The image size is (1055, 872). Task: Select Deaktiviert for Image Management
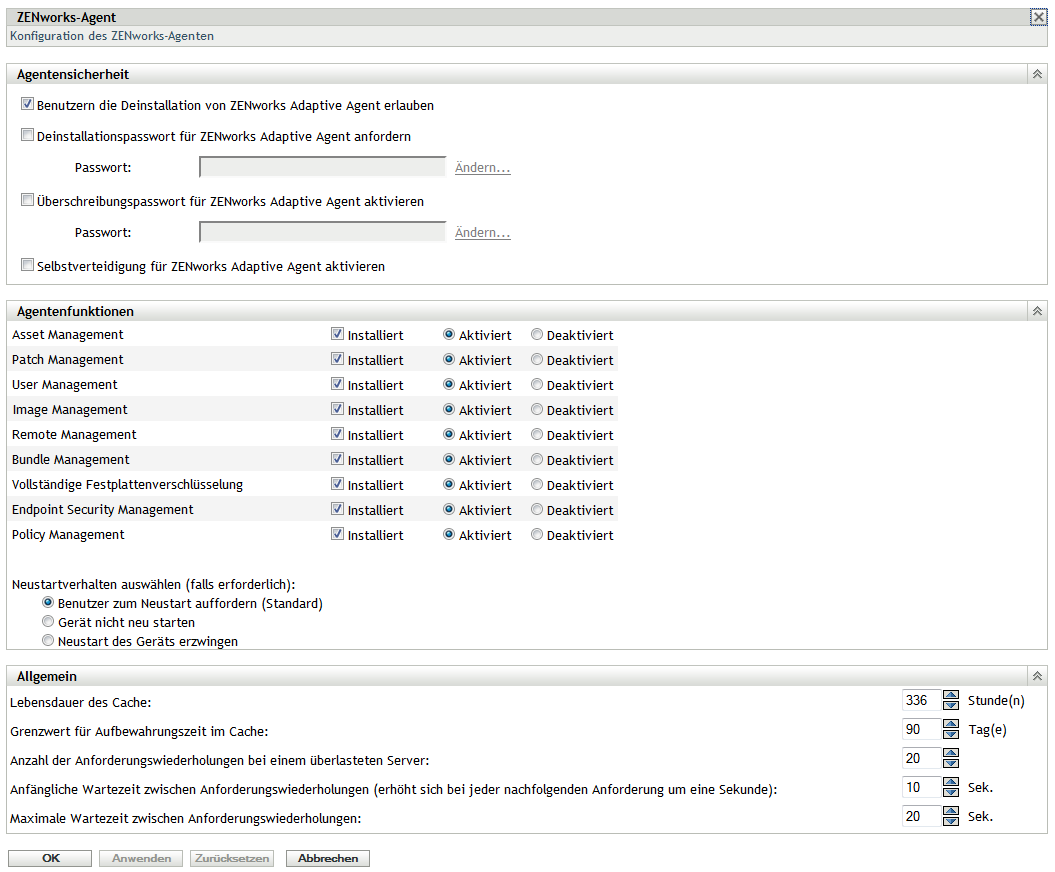(x=536, y=408)
